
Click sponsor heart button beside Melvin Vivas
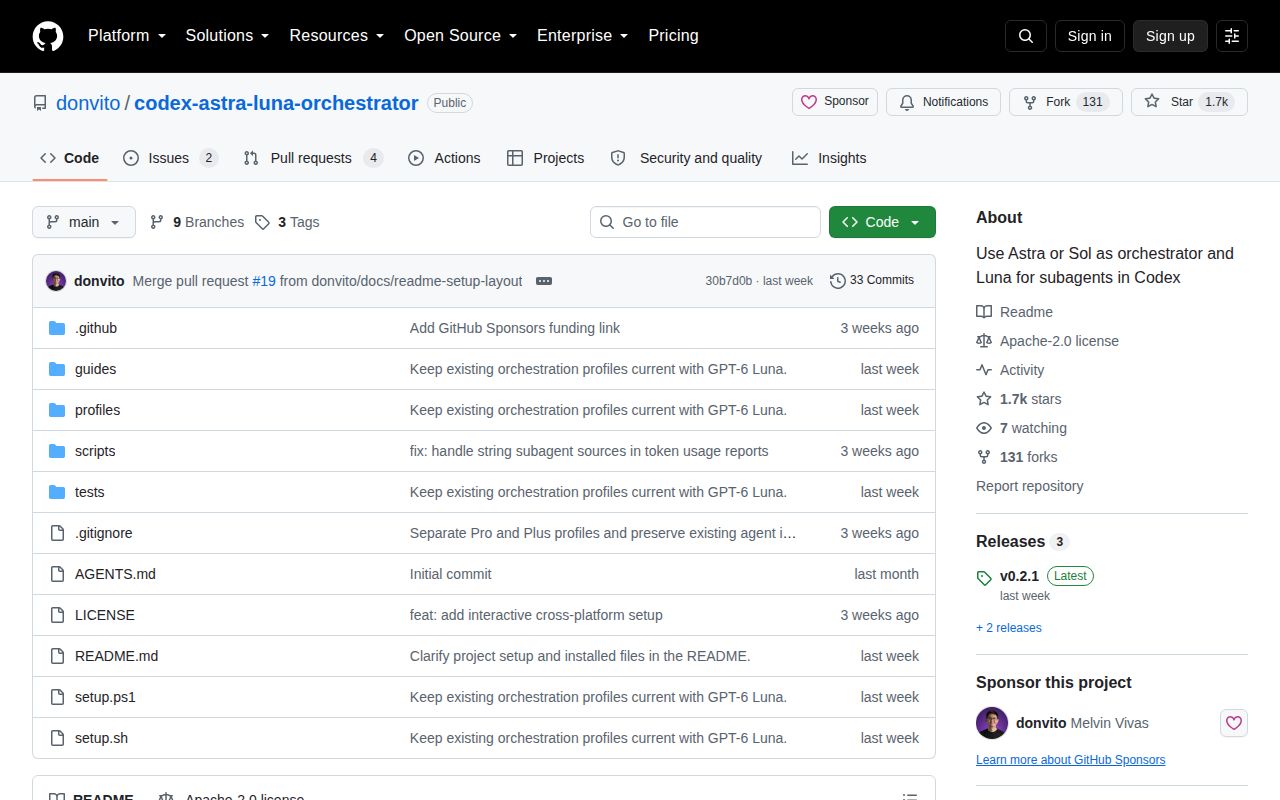point(1234,723)
